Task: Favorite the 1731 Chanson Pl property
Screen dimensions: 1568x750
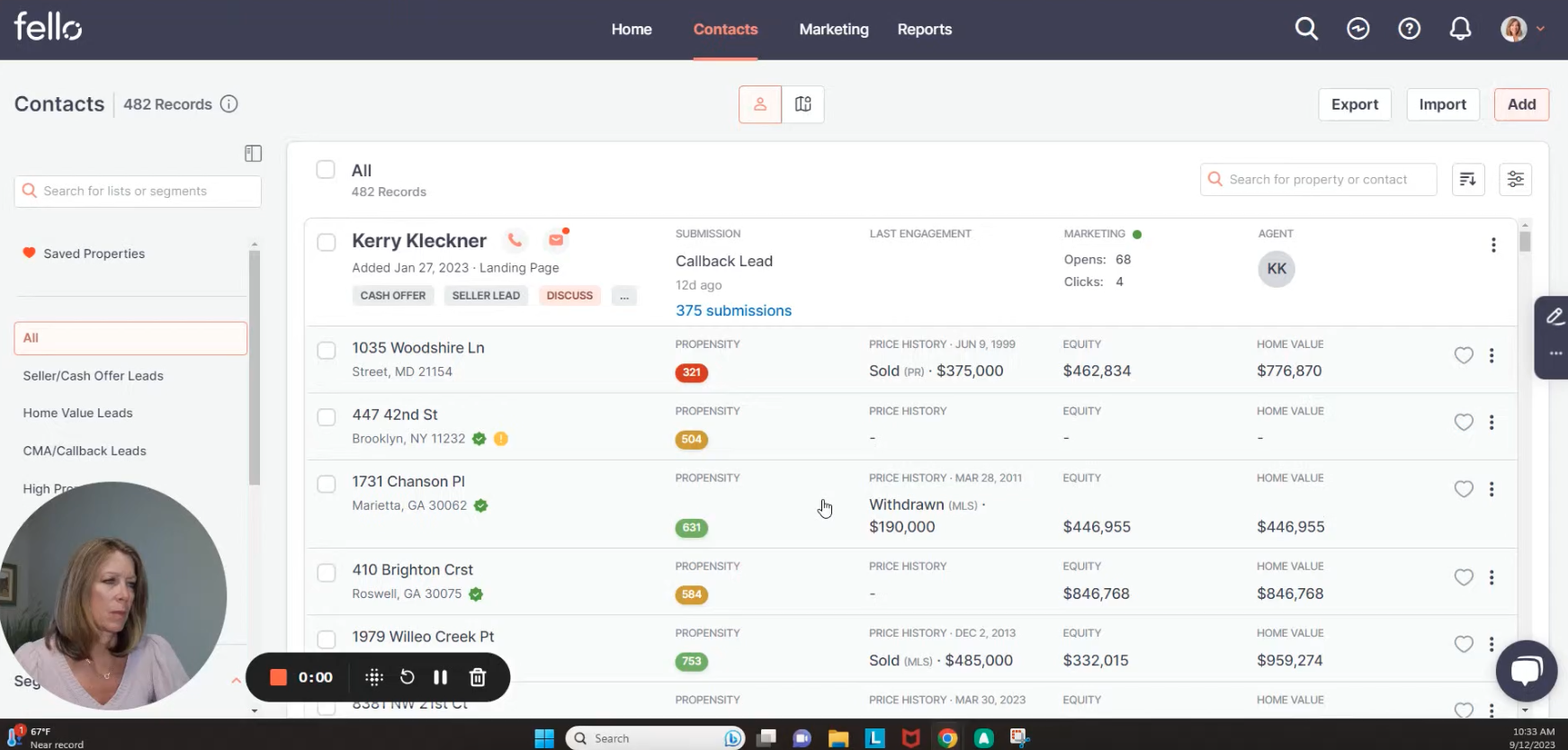Action: (x=1464, y=489)
